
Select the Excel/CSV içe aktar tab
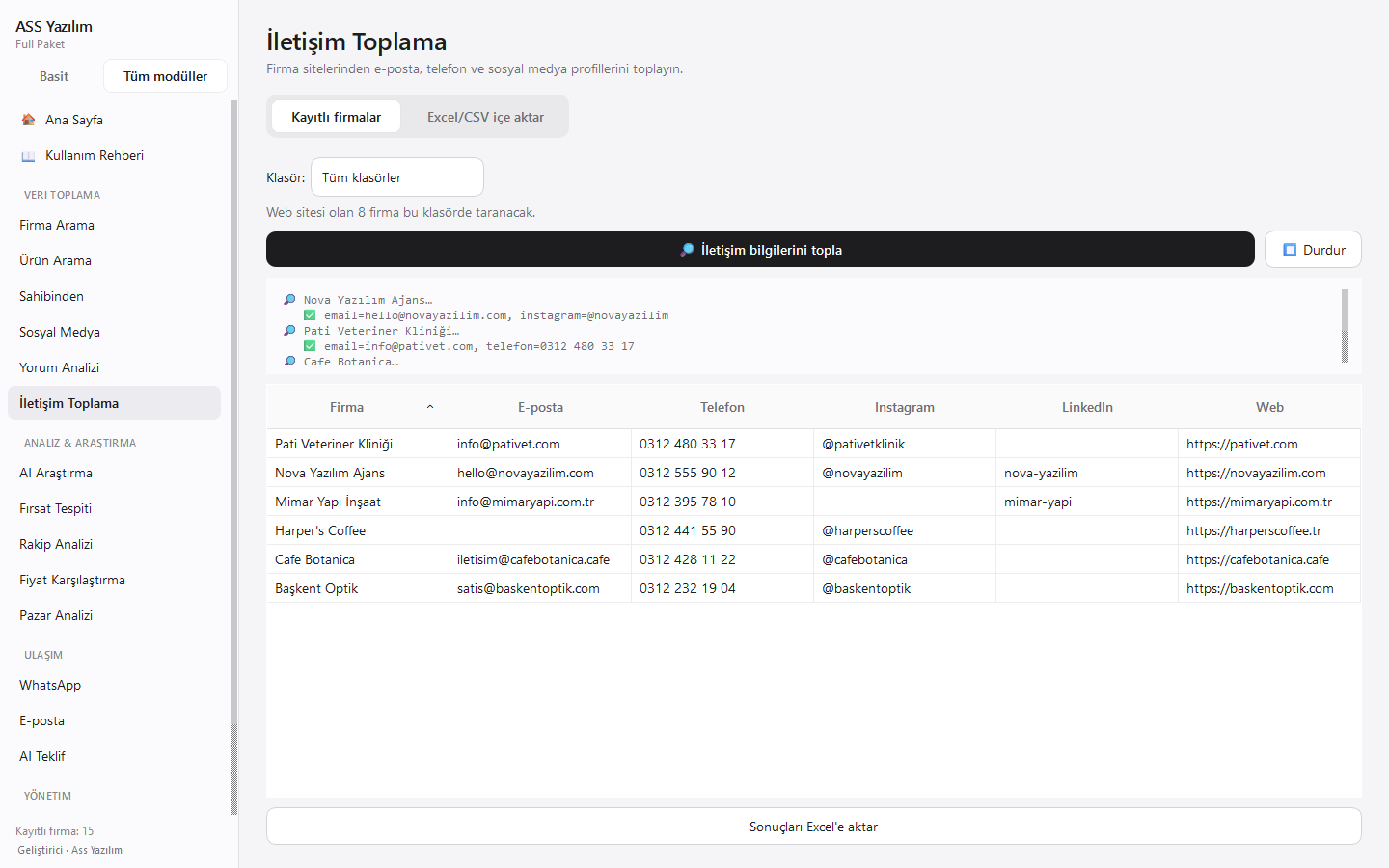pyautogui.click(x=485, y=117)
